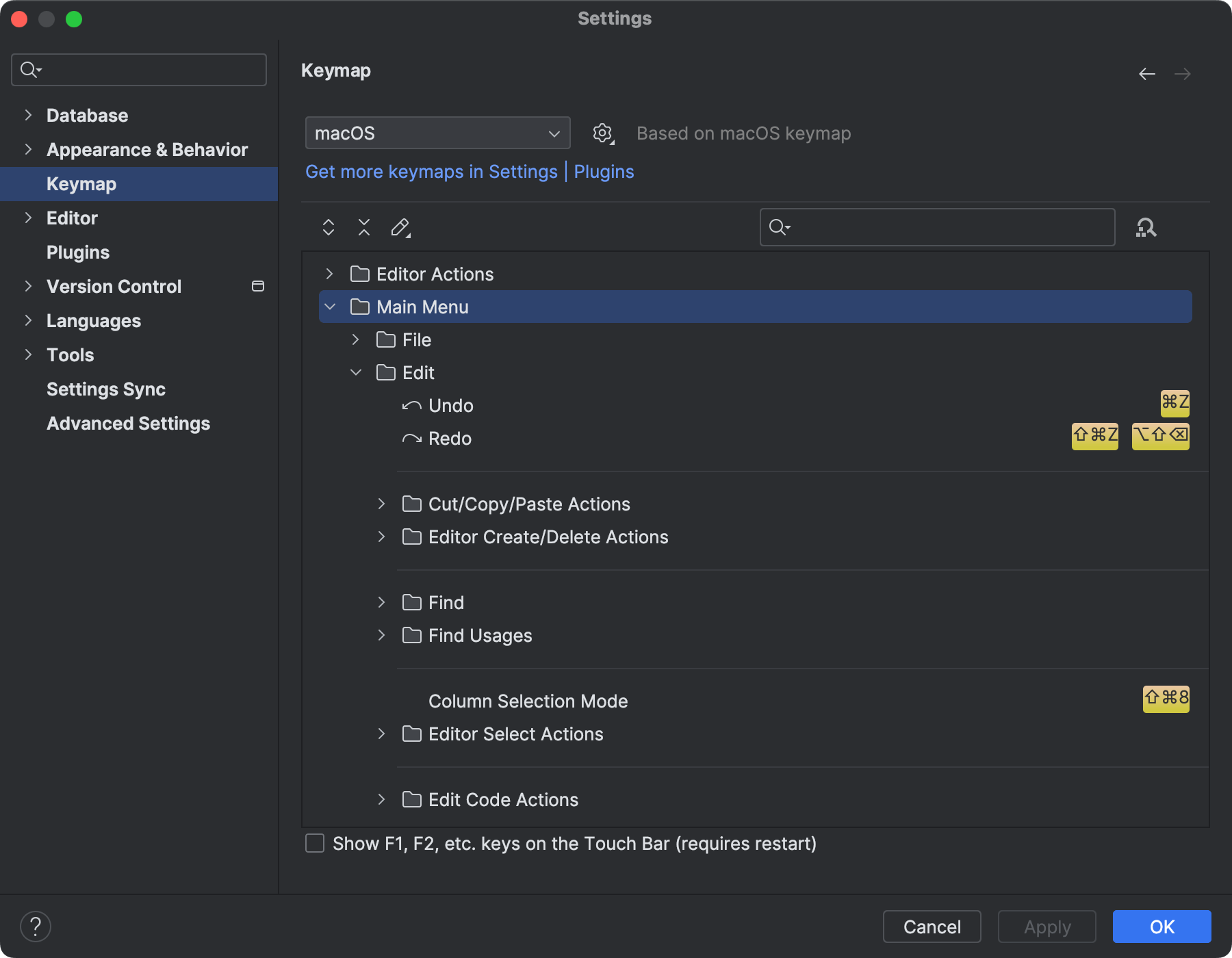Expand the File folder in Main Menu
This screenshot has width=1232, height=958.
[x=355, y=339]
